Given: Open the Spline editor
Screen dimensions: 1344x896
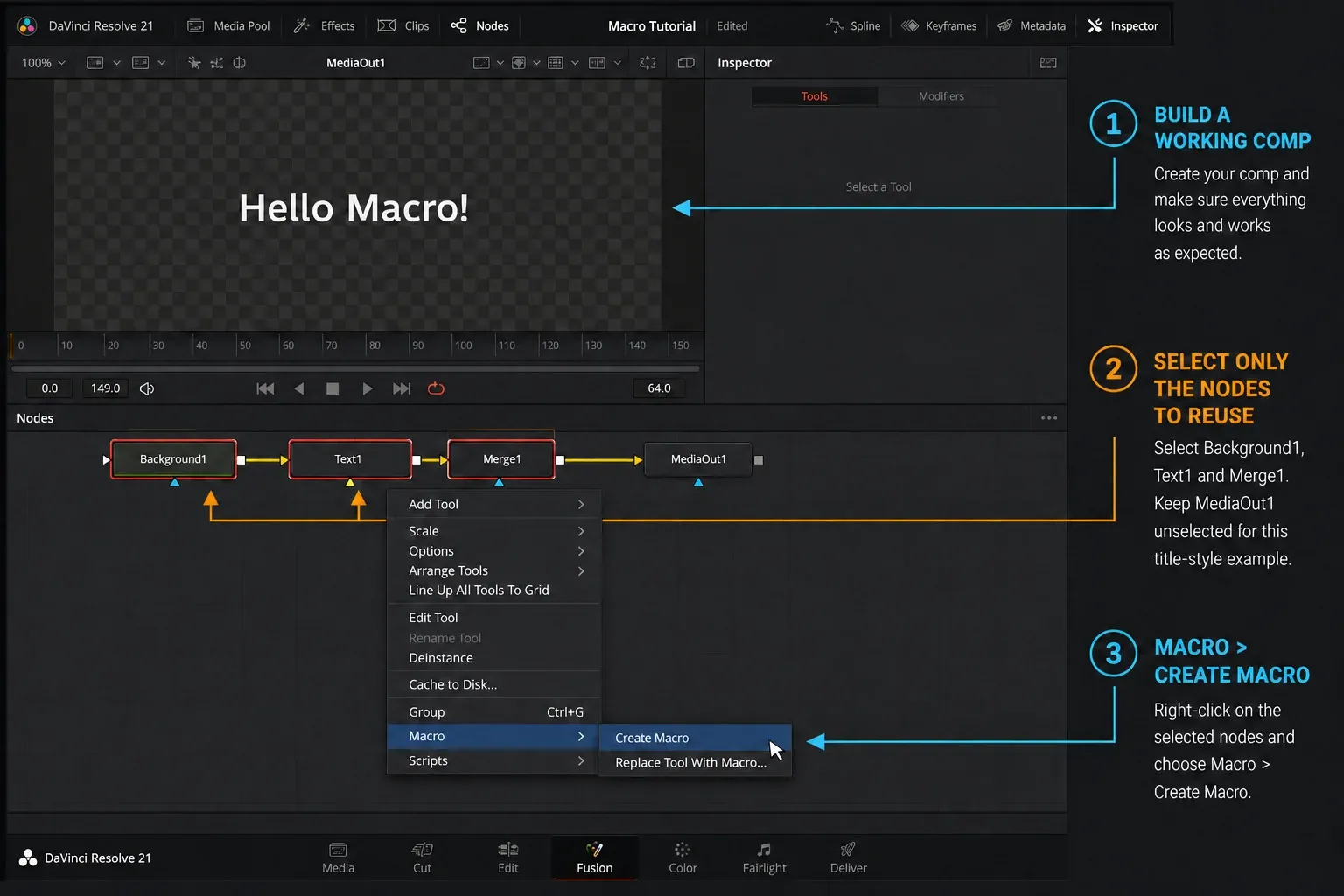Looking at the screenshot, I should [853, 26].
